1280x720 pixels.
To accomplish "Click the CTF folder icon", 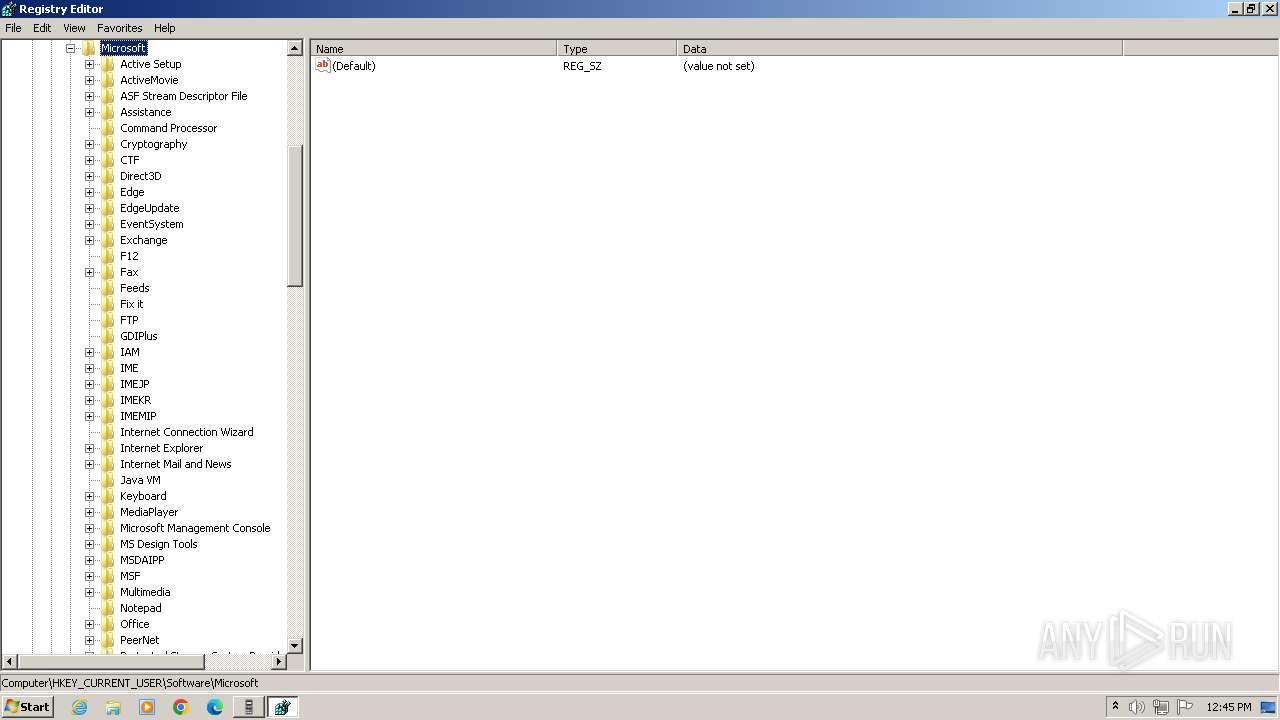I will click(x=108, y=160).
